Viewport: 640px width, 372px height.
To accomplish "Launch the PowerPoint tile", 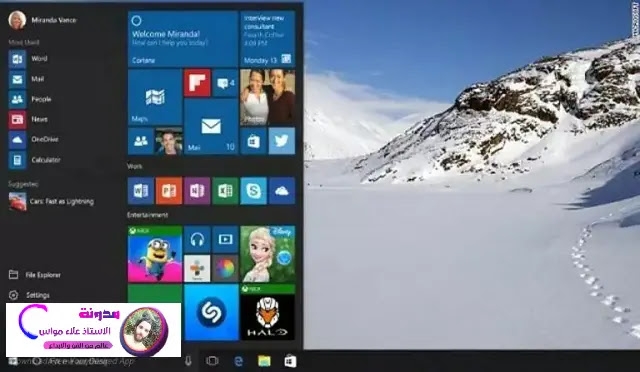I will point(169,191).
